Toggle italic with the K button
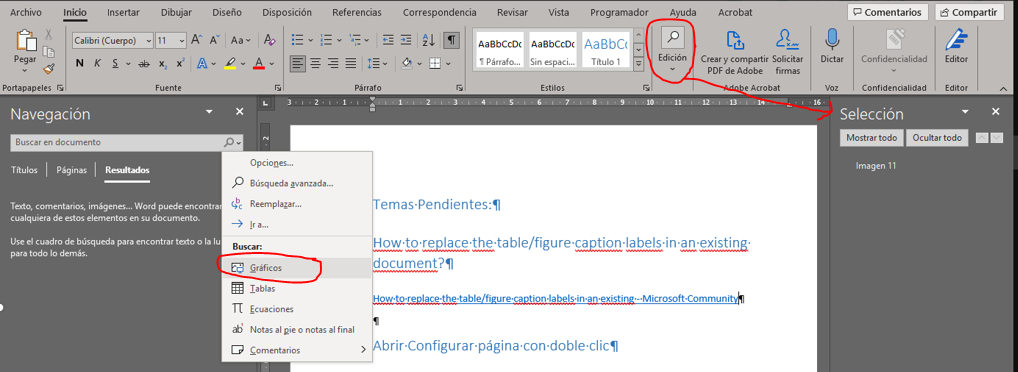This screenshot has height=372, width=1018. point(97,63)
